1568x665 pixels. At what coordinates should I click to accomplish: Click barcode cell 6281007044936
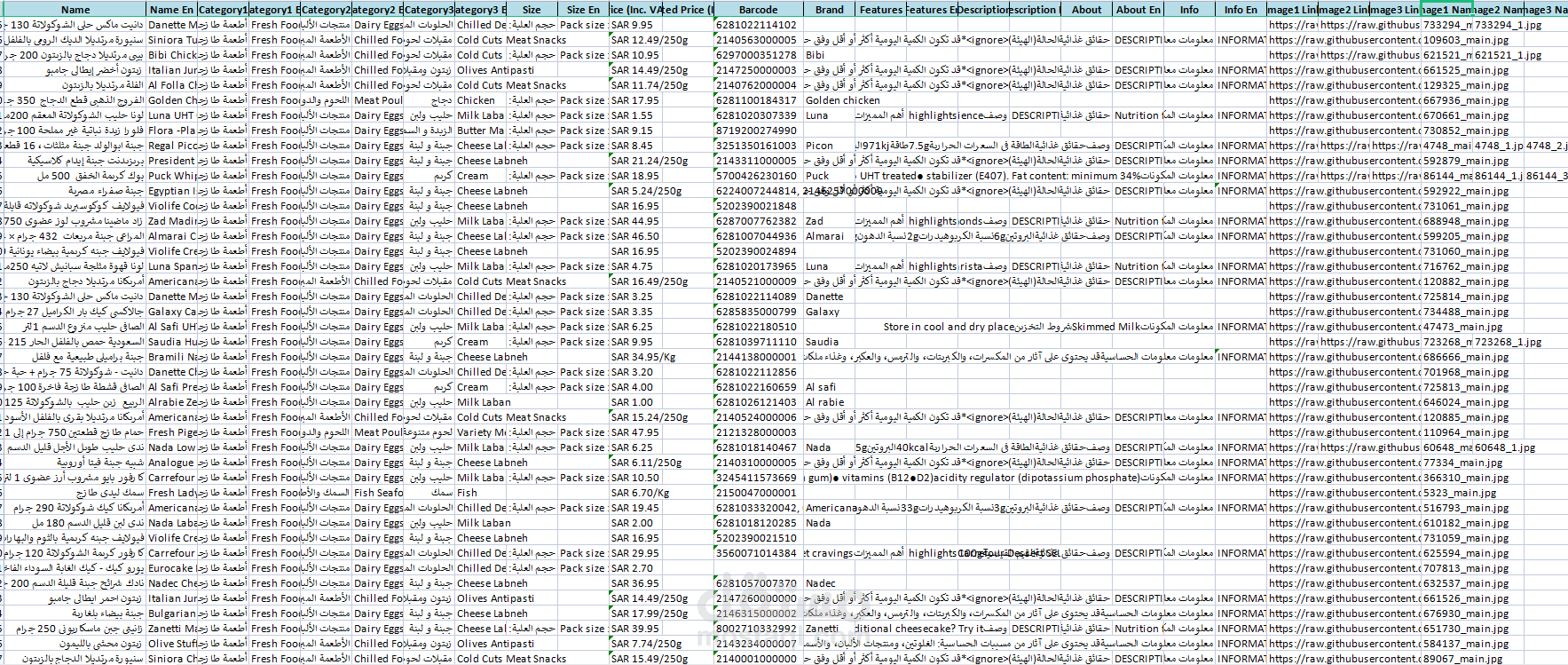(x=759, y=236)
